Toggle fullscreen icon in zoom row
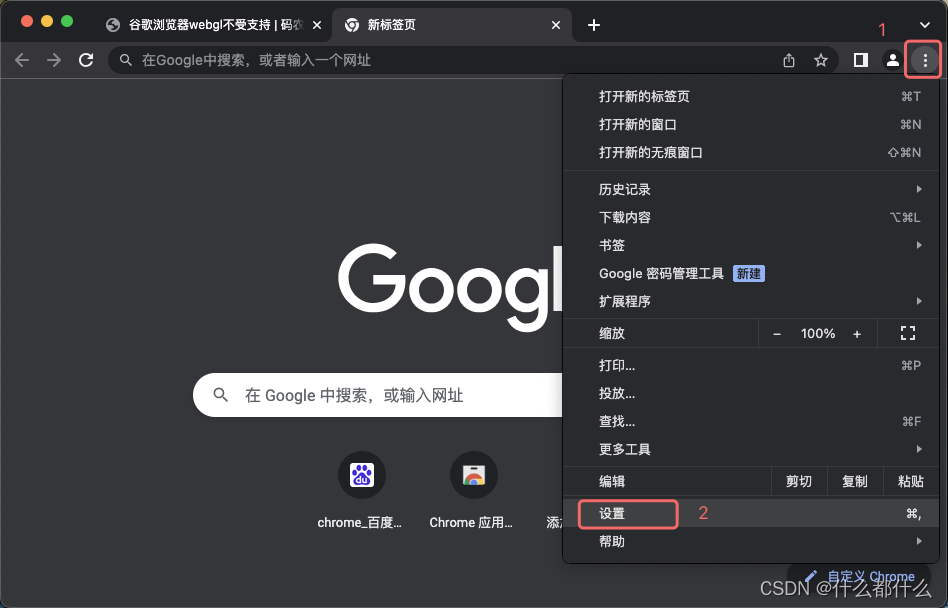 [x=907, y=333]
